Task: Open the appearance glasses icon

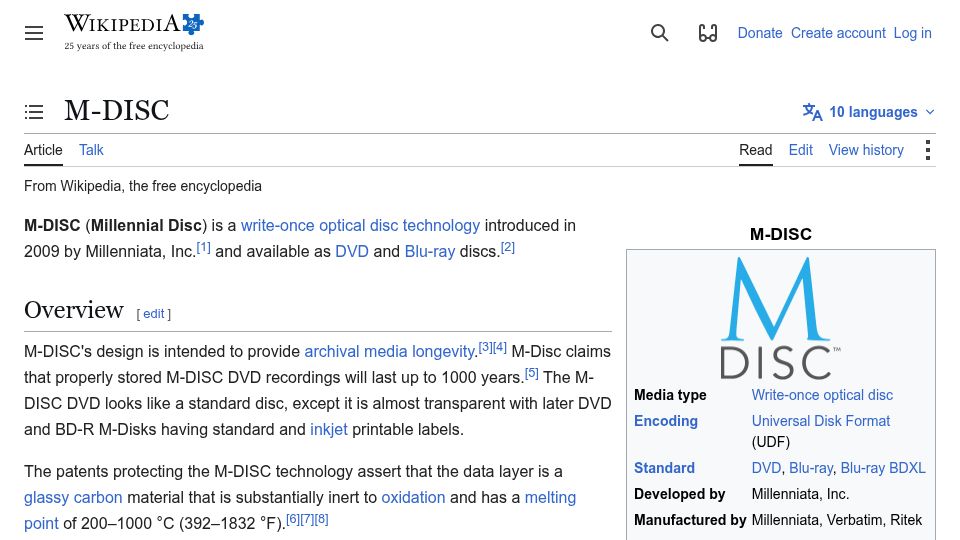Action: point(708,33)
